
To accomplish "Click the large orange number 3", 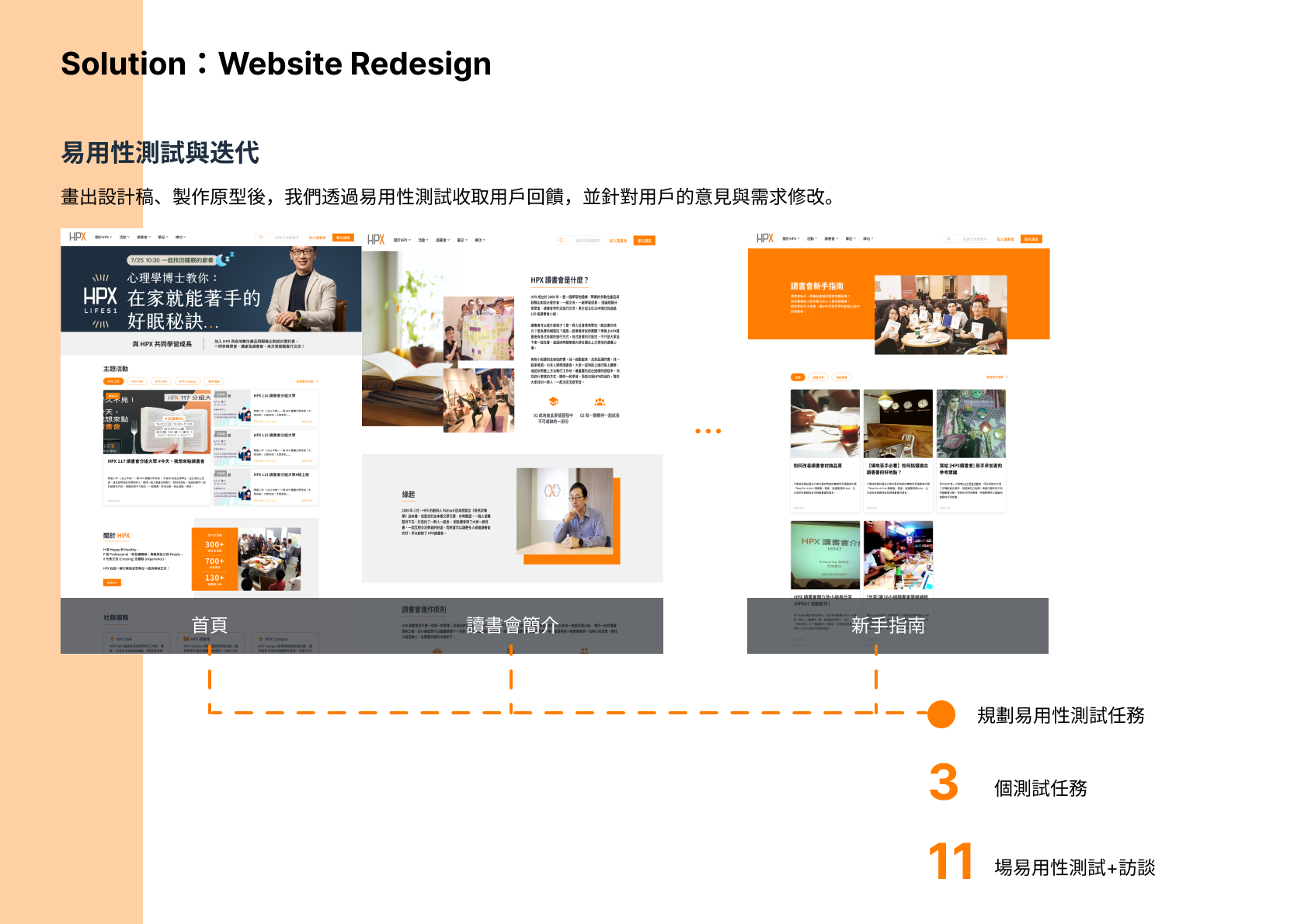I will tap(944, 783).
